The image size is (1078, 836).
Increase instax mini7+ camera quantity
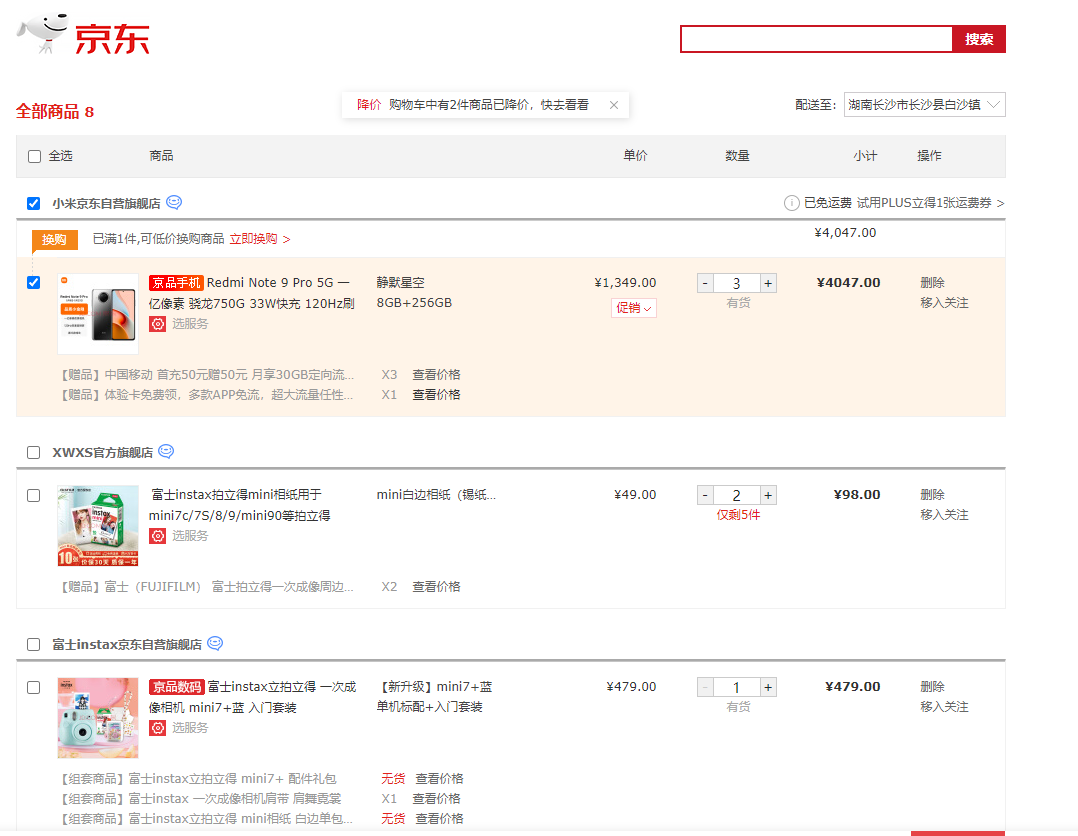tap(769, 687)
